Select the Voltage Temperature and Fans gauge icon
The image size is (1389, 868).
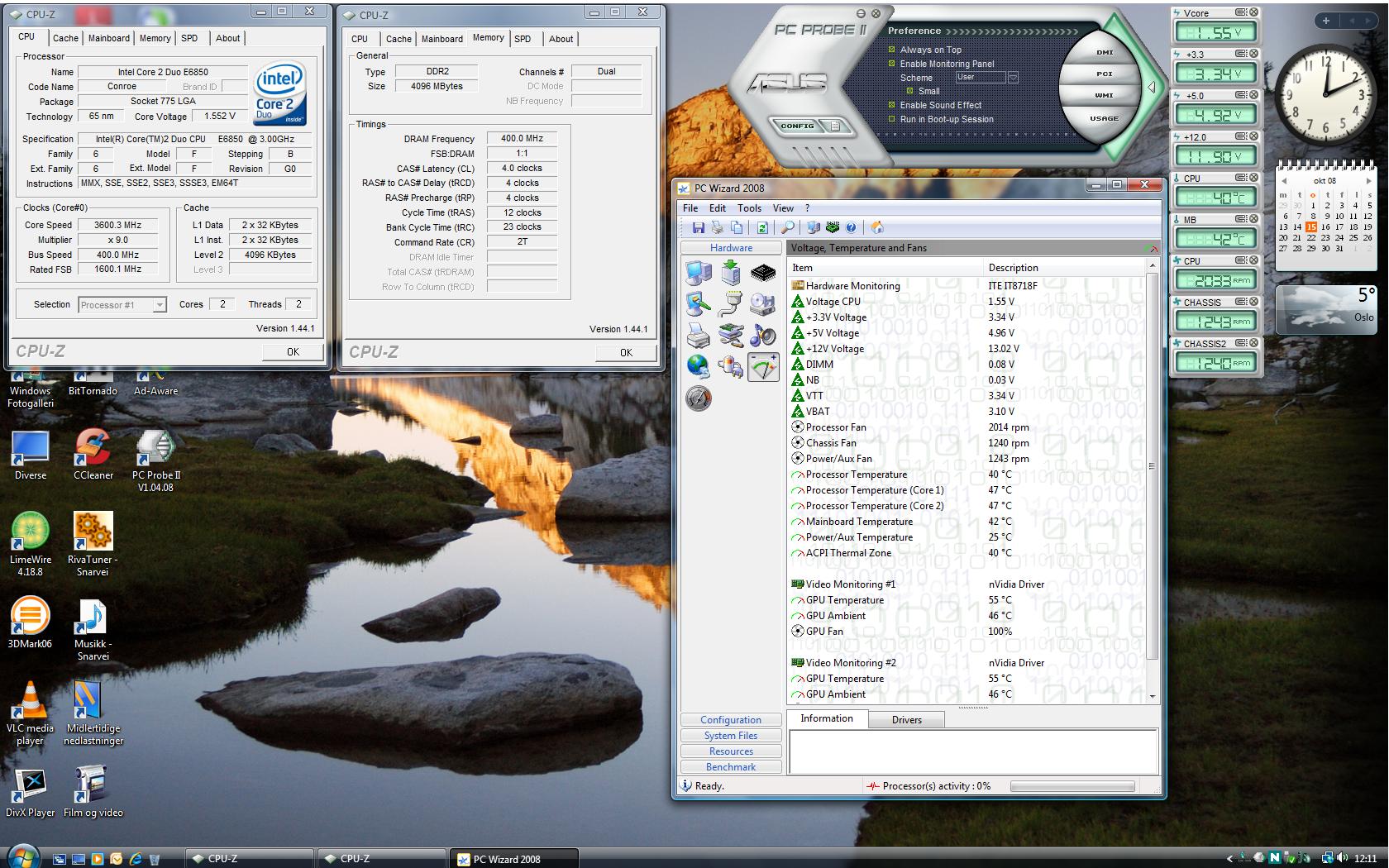(x=763, y=366)
